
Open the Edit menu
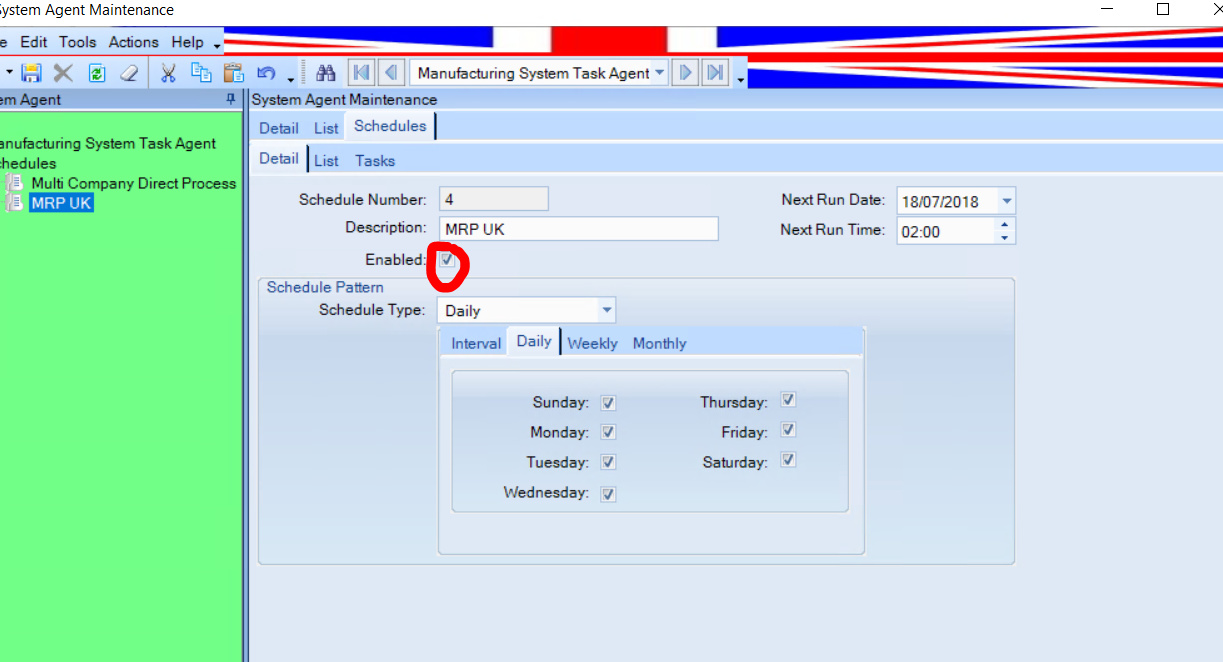[34, 42]
